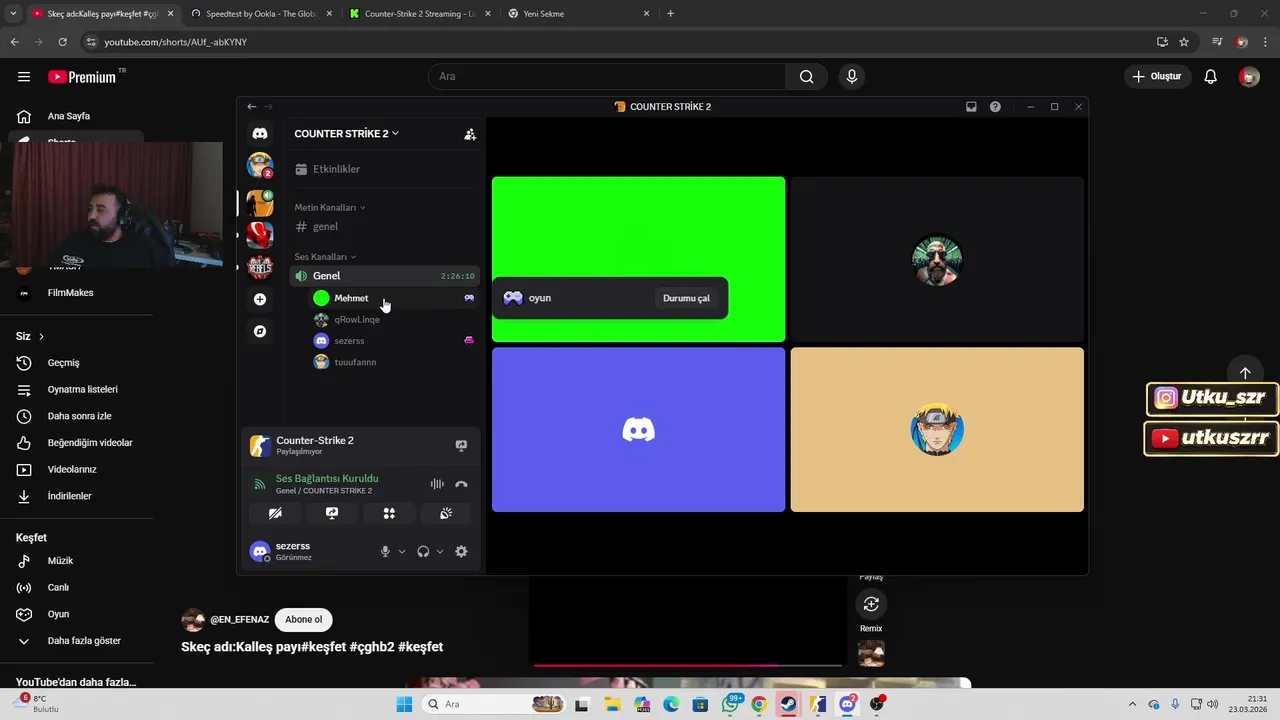Click the Chrome address bar URL
This screenshot has height=720, width=1280.
coord(176,42)
